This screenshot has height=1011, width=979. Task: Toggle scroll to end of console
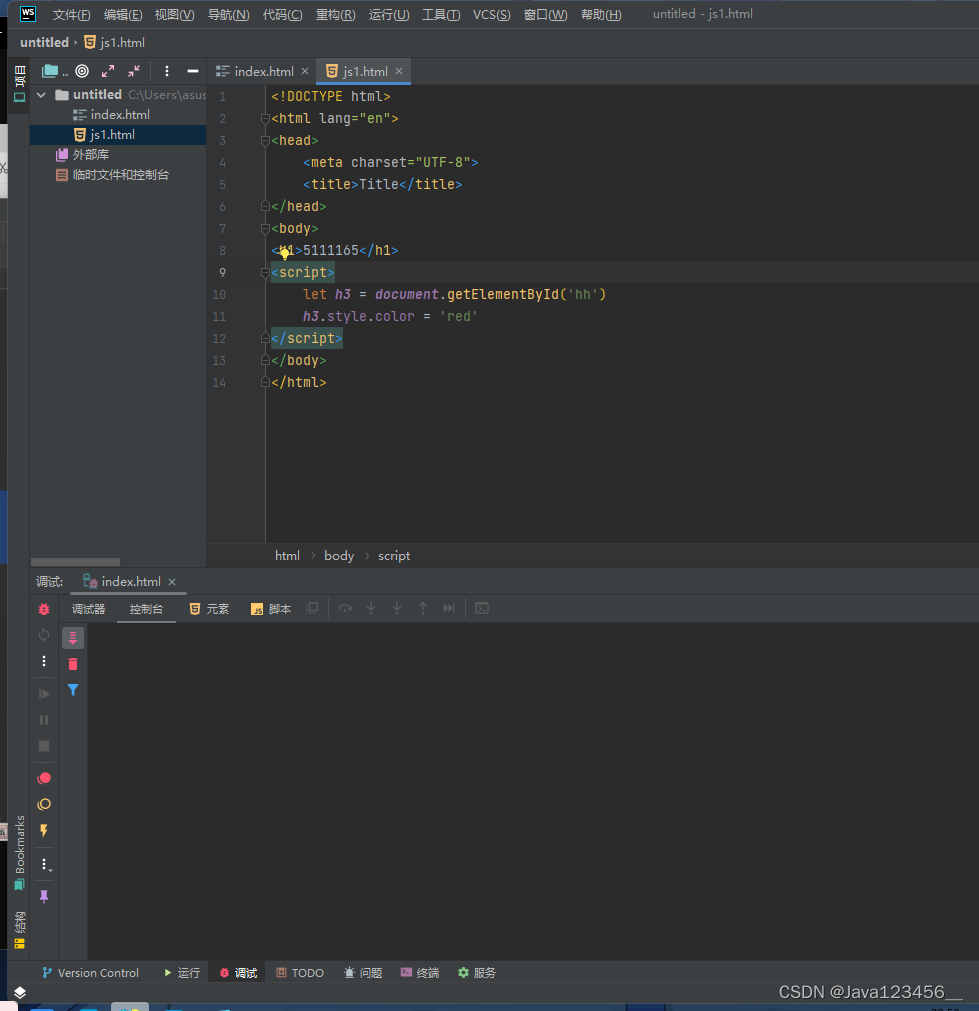[x=73, y=638]
